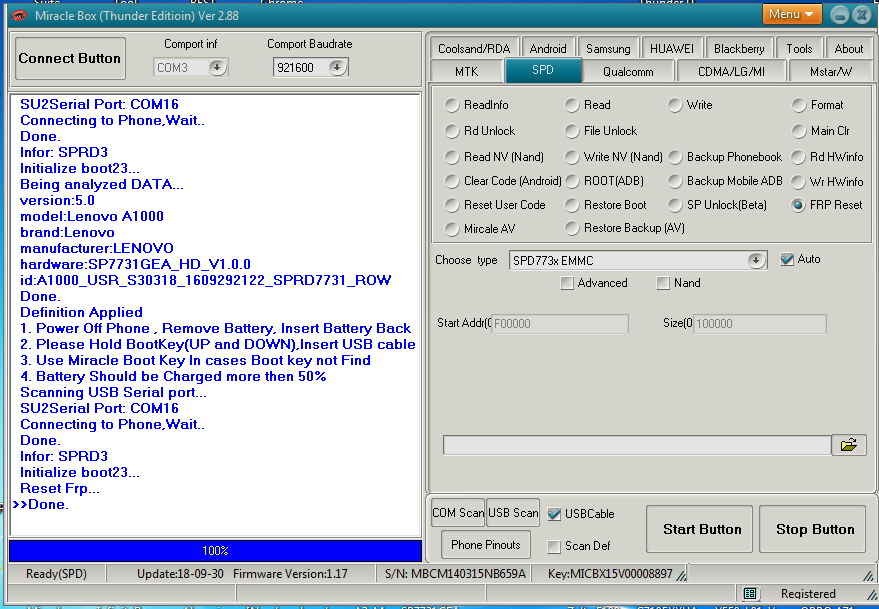The height and width of the screenshot is (609, 879).
Task: Toggle the USBCable checkbox
Action: pos(554,514)
